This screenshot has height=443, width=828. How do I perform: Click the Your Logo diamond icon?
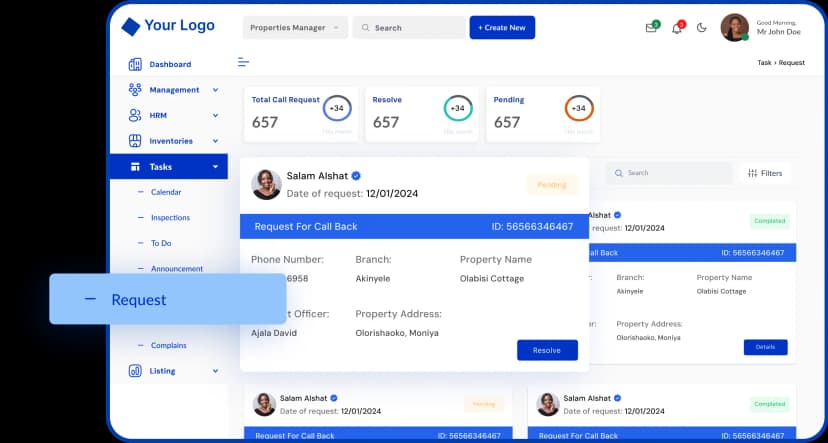click(130, 26)
